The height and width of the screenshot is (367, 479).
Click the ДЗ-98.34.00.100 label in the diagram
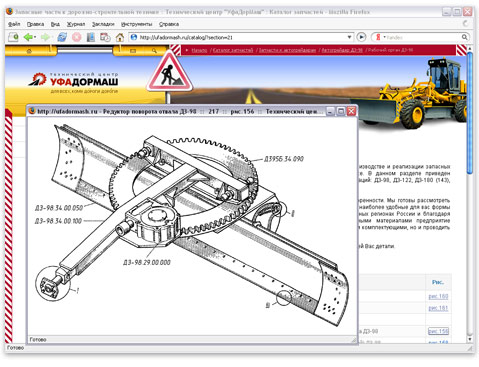[x=58, y=221]
